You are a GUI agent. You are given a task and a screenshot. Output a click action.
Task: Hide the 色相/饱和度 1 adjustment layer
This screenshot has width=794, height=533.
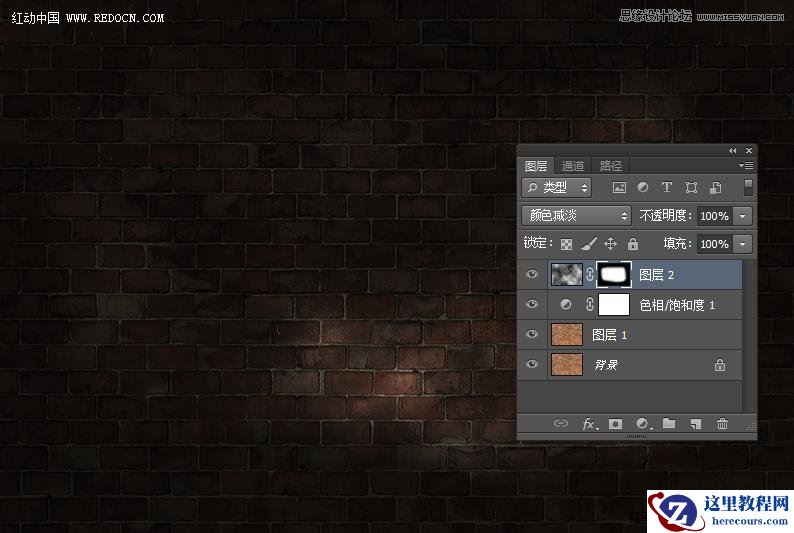(532, 304)
